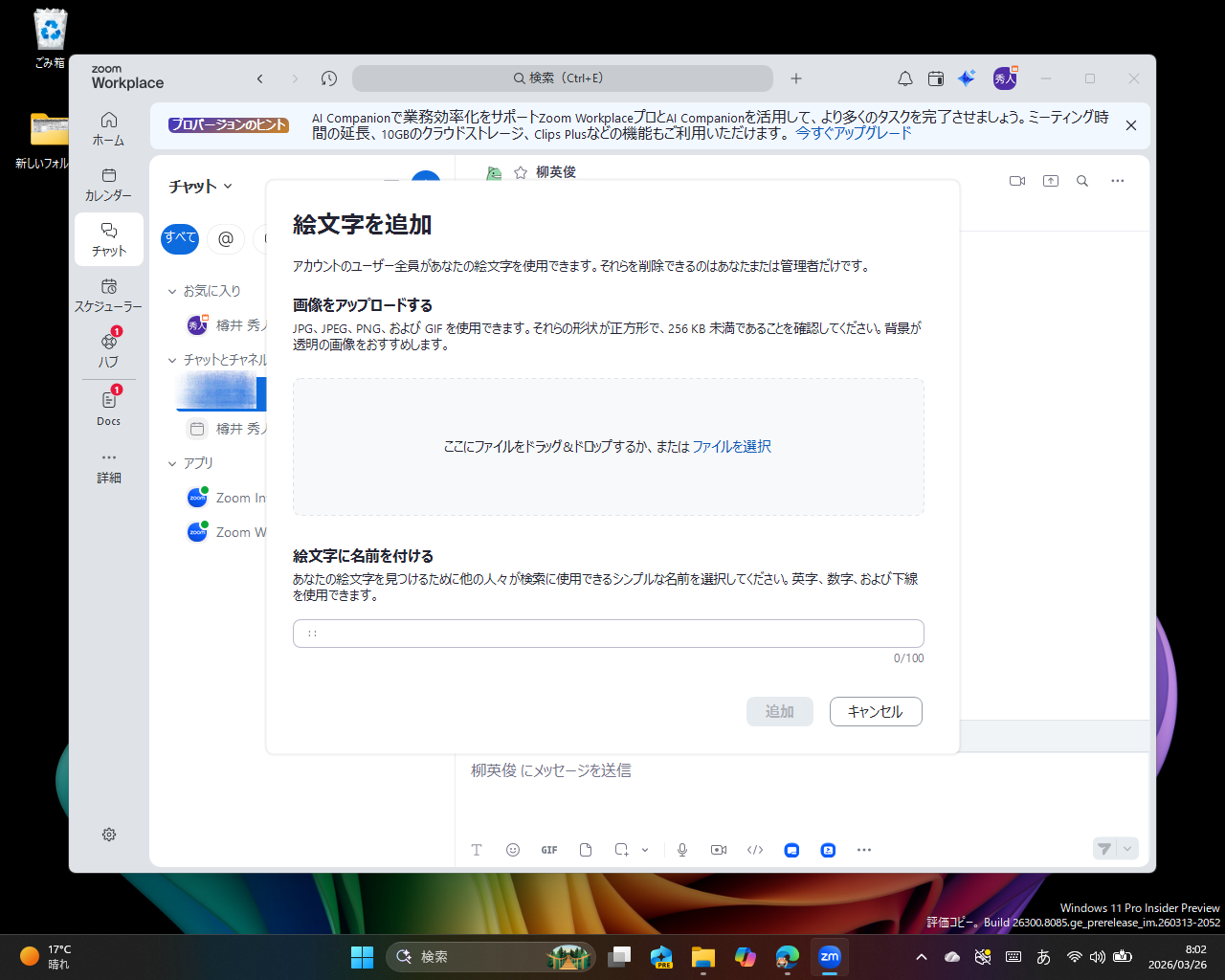Open the history clock icon

(x=329, y=78)
